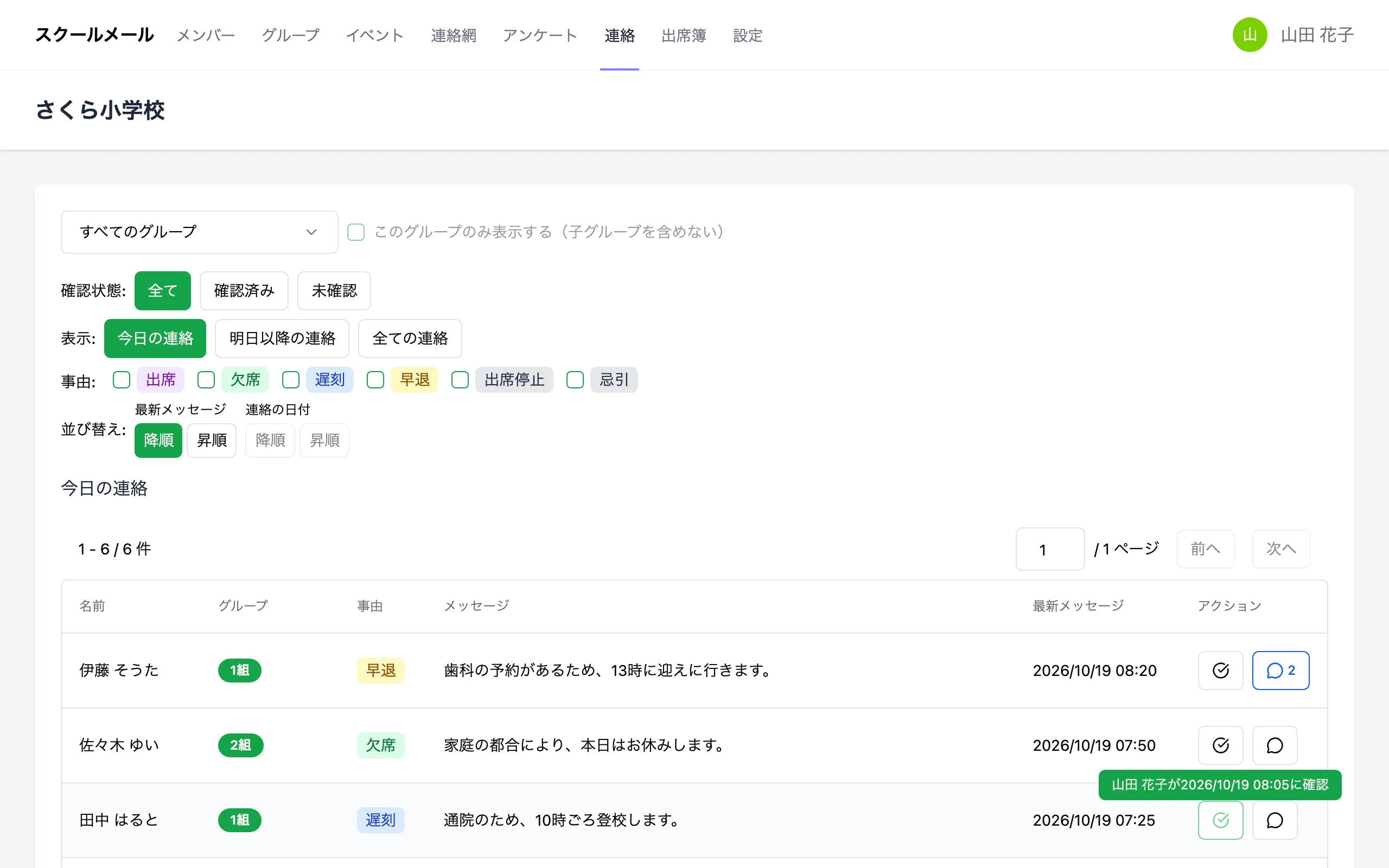Show 全ての連絡
Image resolution: width=1389 pixels, height=868 pixels.
click(410, 338)
